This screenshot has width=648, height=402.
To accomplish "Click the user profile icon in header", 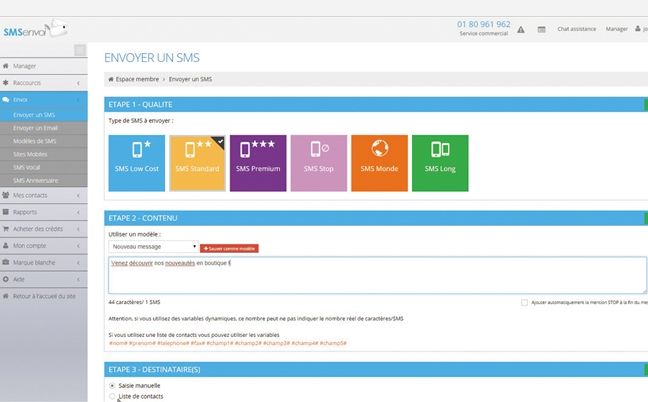I will [x=638, y=29].
